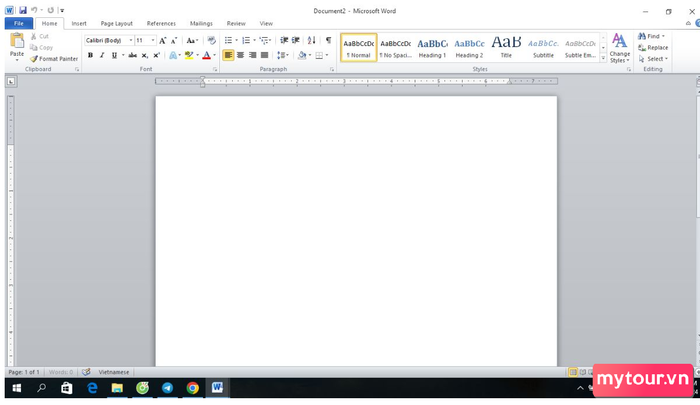Click the Replace button

click(653, 47)
